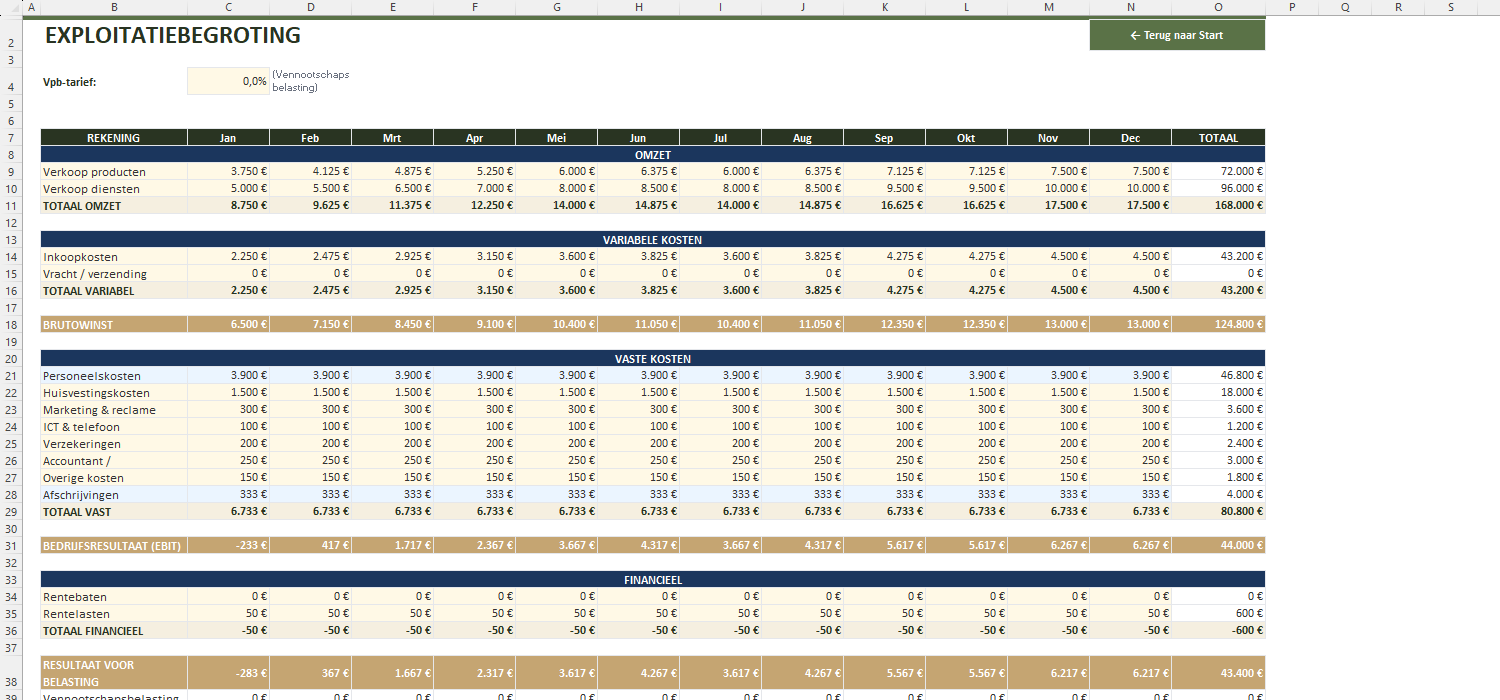The width and height of the screenshot is (1500, 700).
Task: Select row header 11
Action: 10,205
